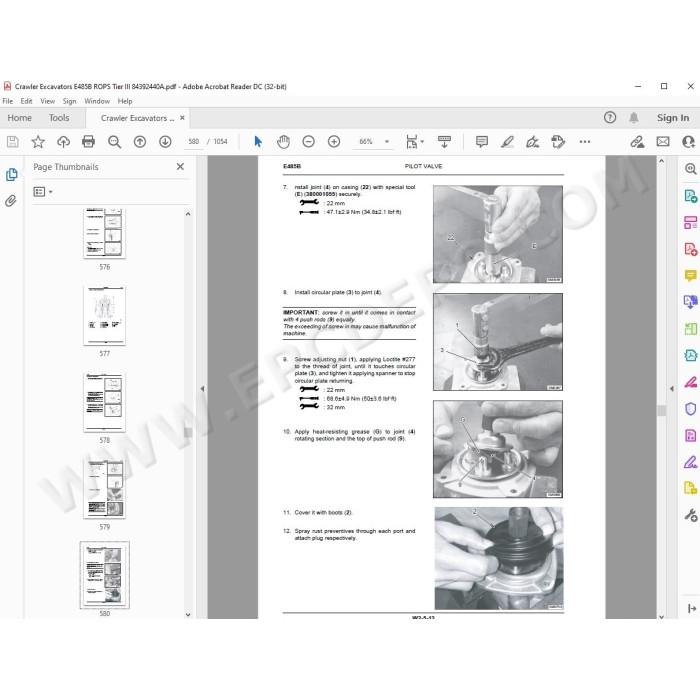Click the upload to cloud icon
Image resolution: width=700 pixels, height=700 pixels.
pyautogui.click(x=63, y=142)
